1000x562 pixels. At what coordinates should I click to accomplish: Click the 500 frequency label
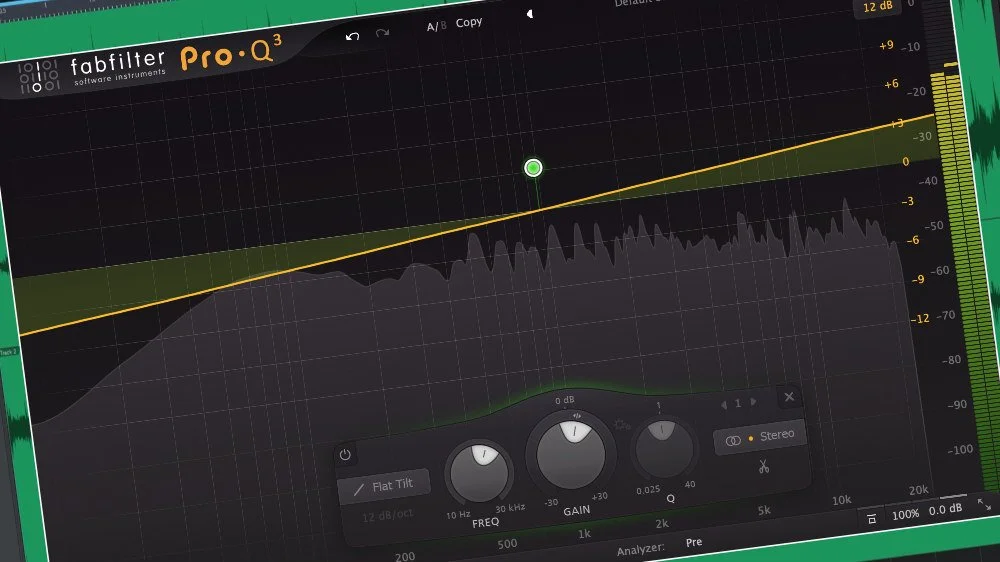pos(507,544)
